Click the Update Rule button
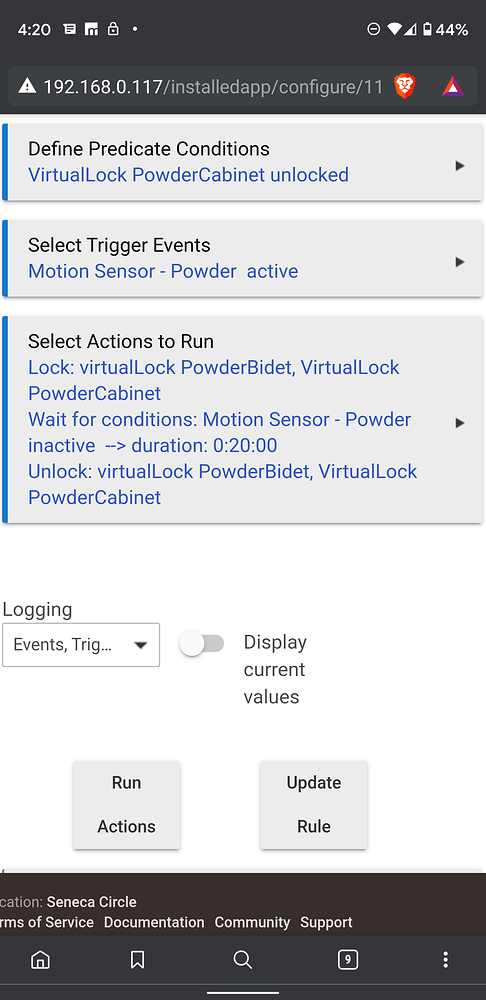The image size is (486, 1000). pyautogui.click(x=313, y=804)
